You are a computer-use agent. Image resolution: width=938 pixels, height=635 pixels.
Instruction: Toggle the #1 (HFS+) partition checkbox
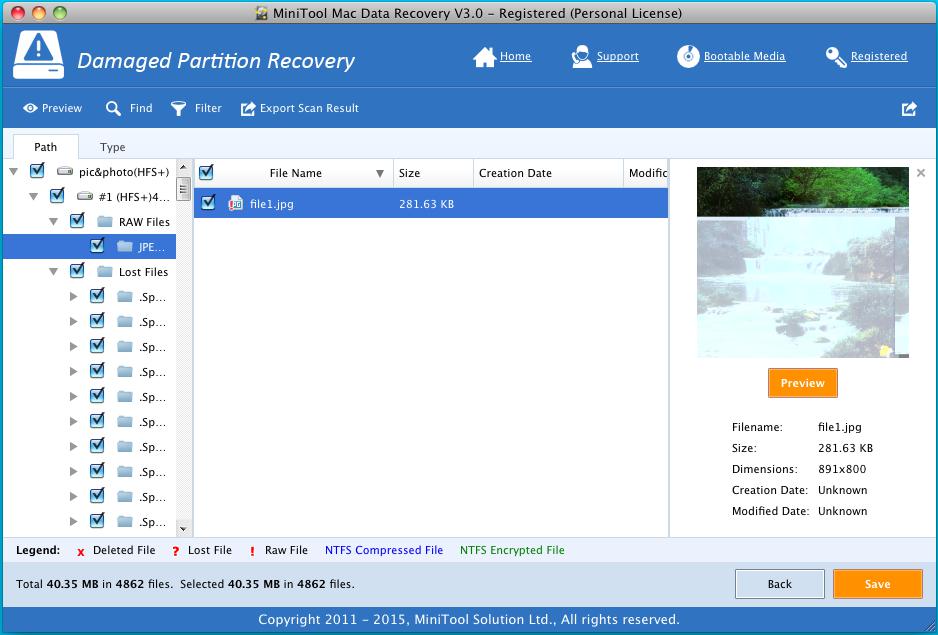57,196
